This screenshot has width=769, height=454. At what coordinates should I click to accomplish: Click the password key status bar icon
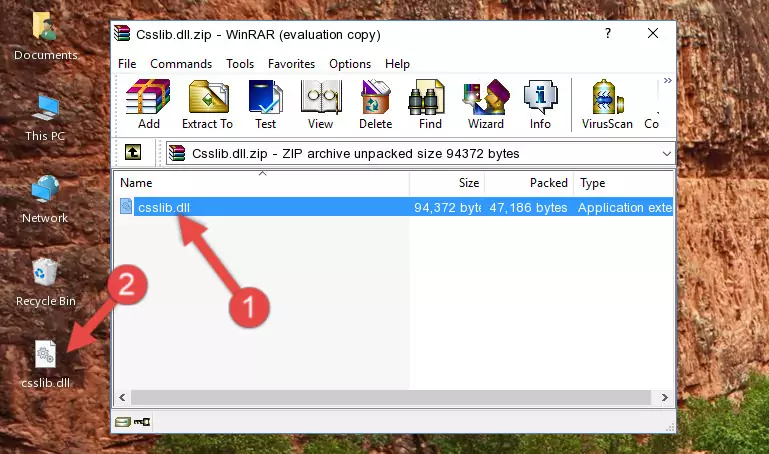[142, 422]
